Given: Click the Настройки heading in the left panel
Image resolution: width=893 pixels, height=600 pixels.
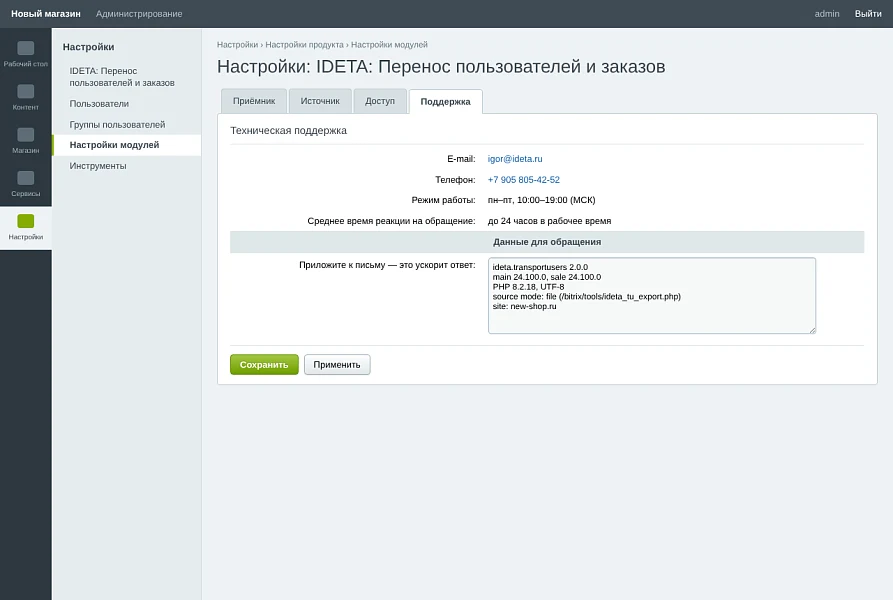Looking at the screenshot, I should [88, 47].
